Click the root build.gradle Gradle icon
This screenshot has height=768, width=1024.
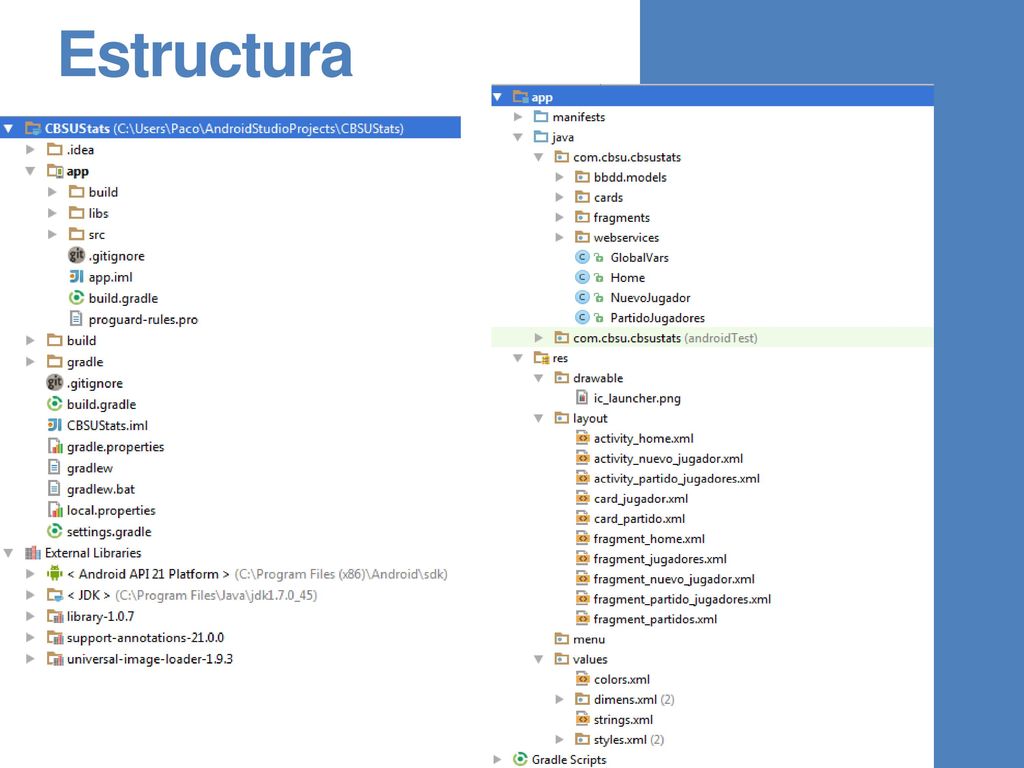pos(55,404)
